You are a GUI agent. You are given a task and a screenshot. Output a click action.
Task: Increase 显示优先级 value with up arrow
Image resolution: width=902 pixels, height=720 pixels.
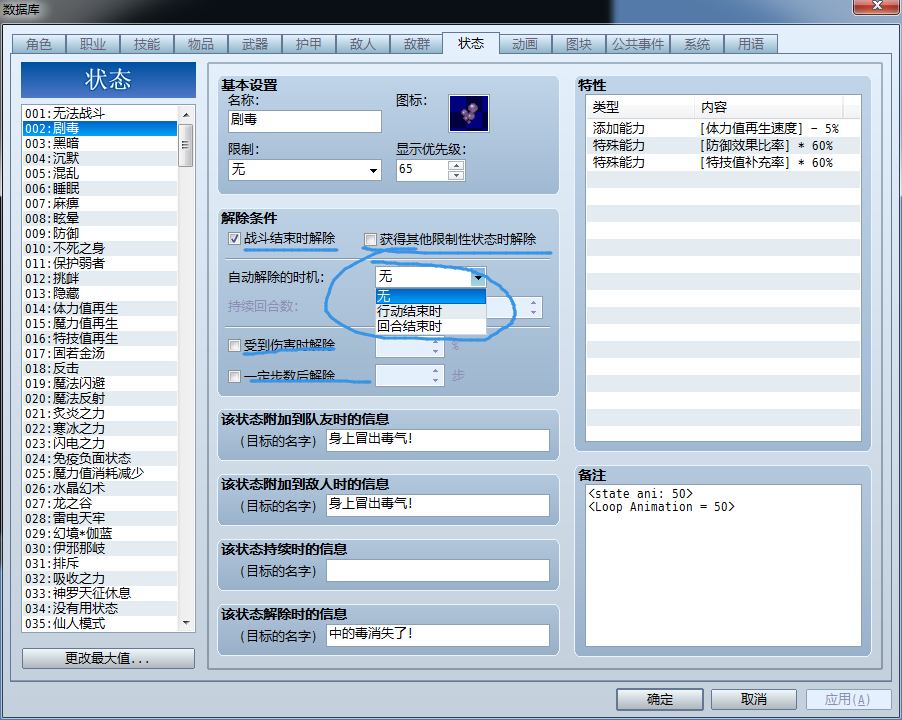coord(456,165)
